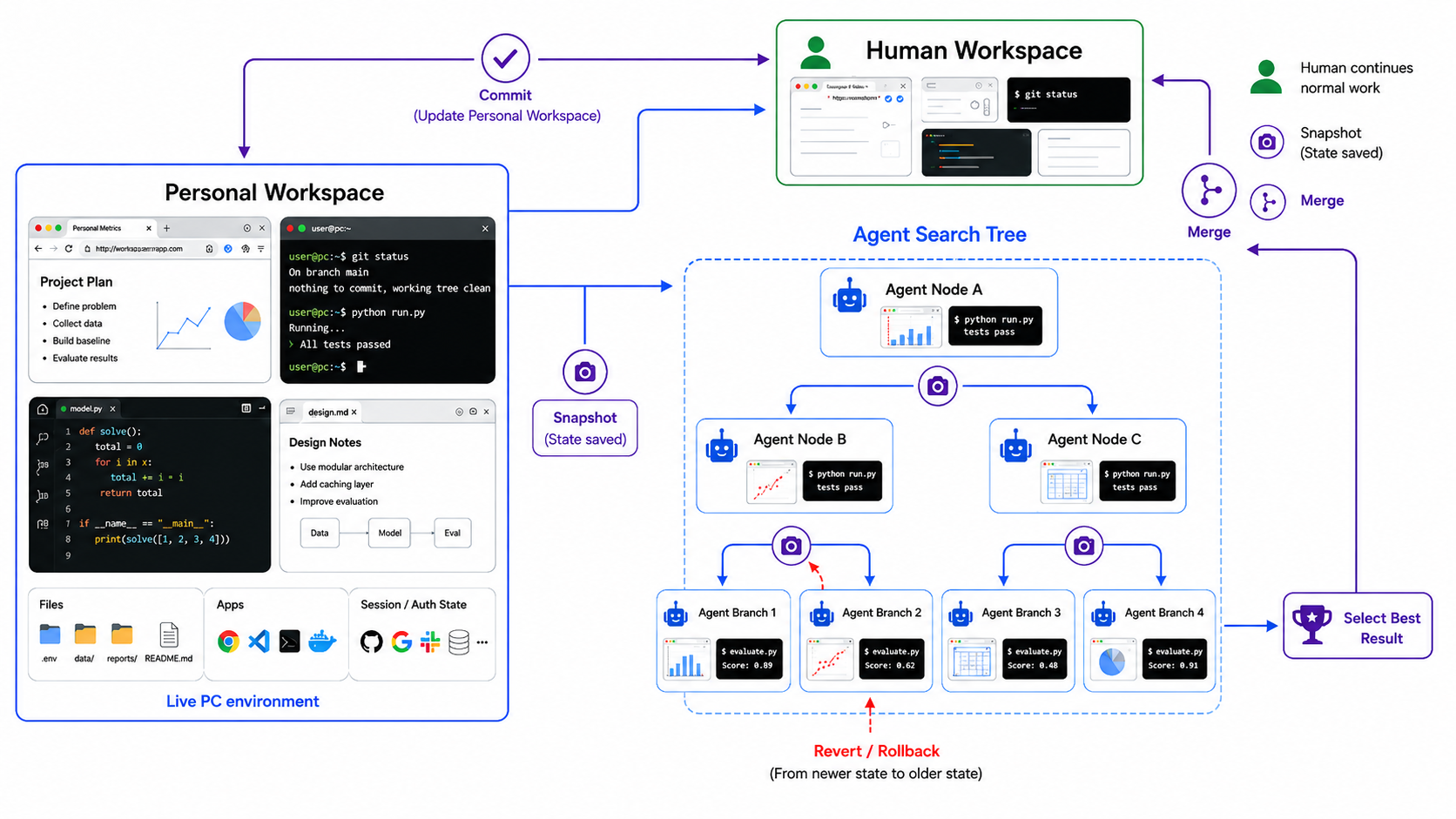Click the legend's person icon by Human continues normal work

(1266, 77)
